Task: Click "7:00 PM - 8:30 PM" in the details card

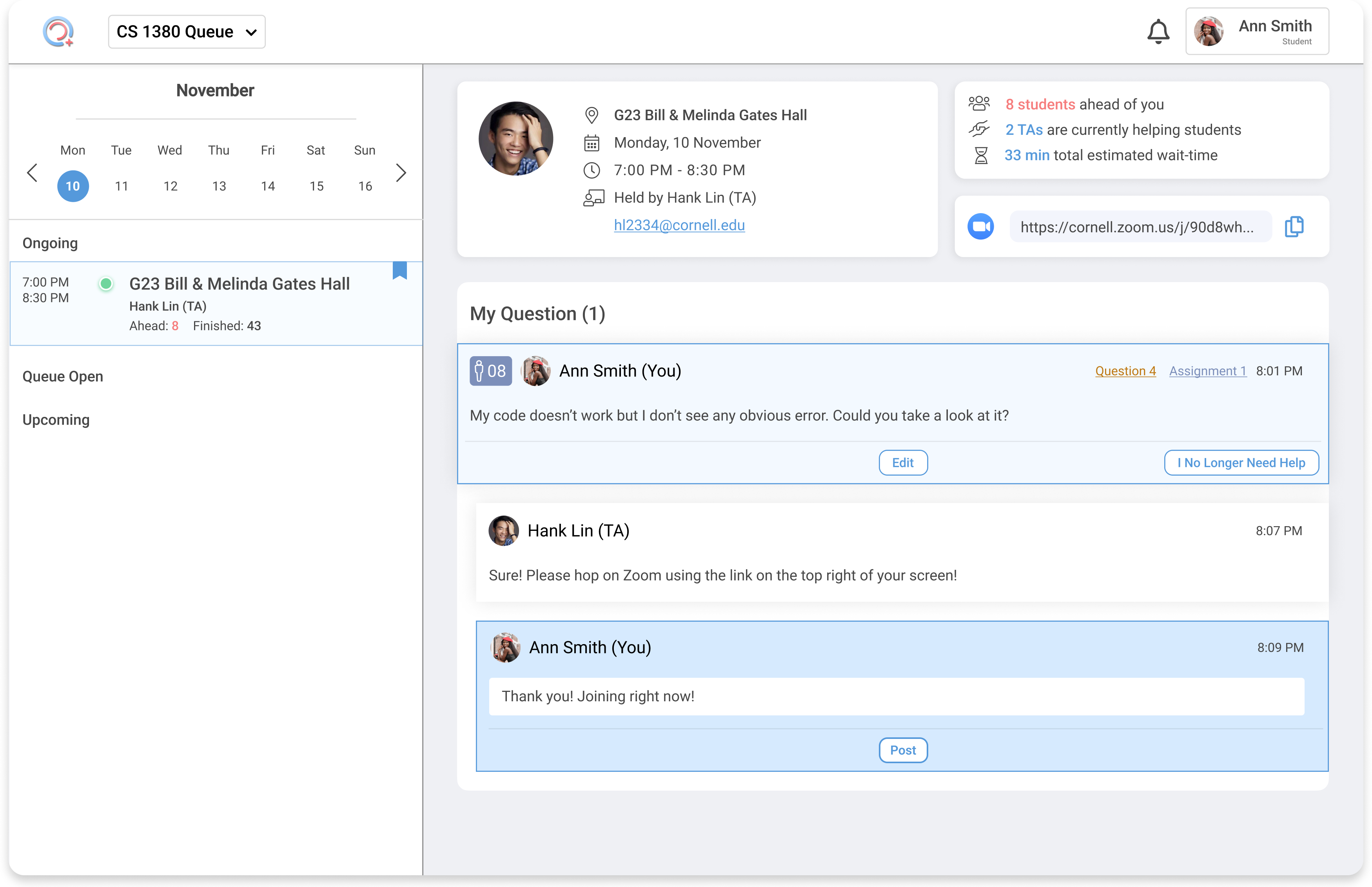Action: (x=679, y=170)
